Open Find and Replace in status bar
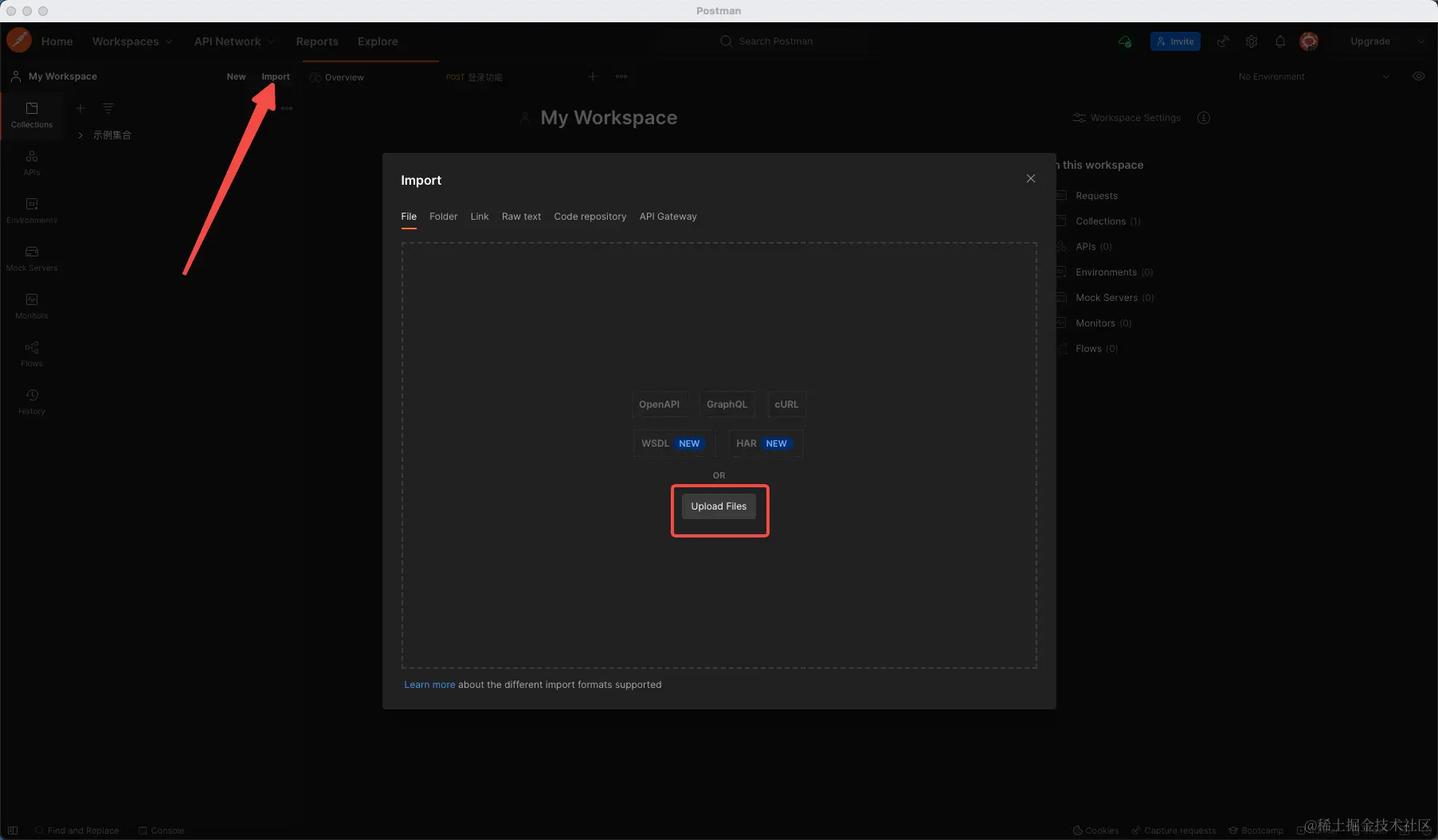 pos(76,830)
